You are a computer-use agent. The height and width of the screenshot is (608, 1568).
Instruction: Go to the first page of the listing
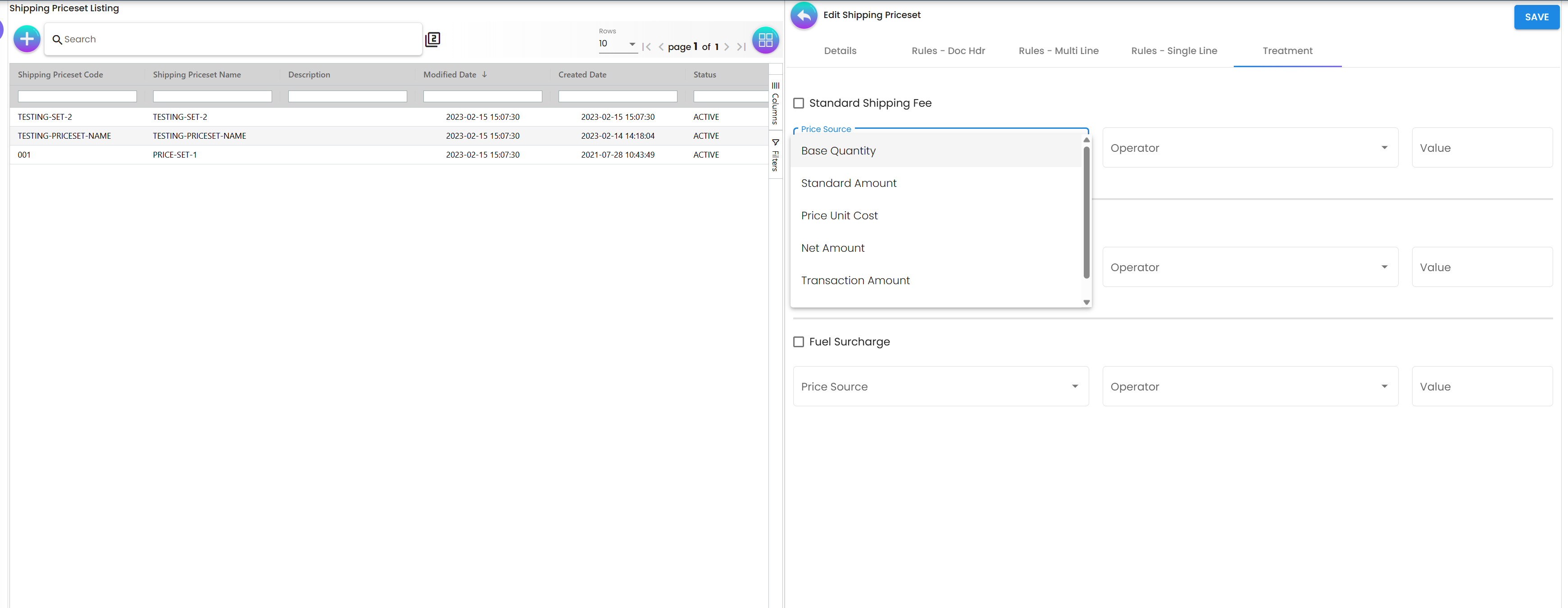click(646, 47)
